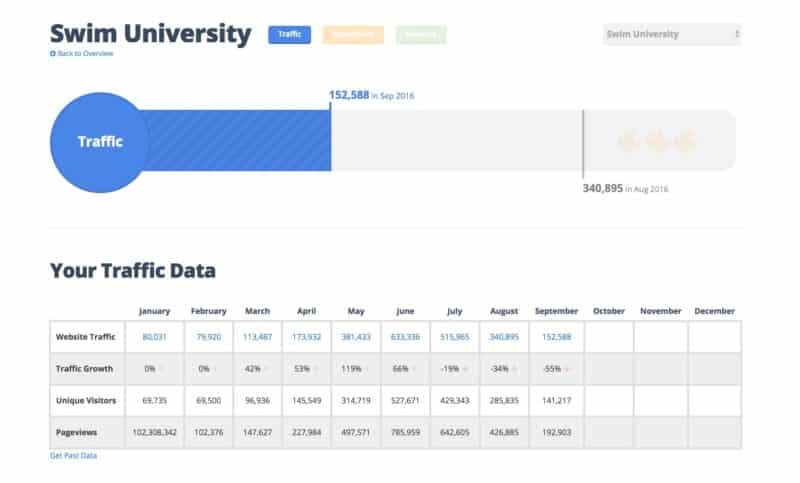Open the Swim University site dropdown
Viewport: 800px width, 483px height.
[x=671, y=34]
